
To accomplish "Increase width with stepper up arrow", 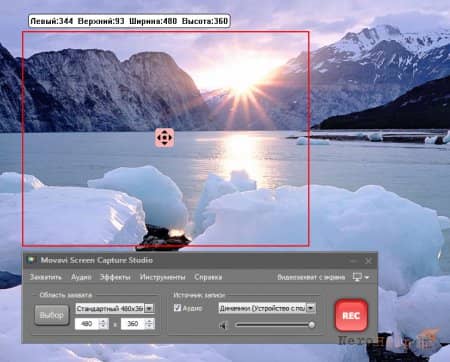I will tap(103, 321).
